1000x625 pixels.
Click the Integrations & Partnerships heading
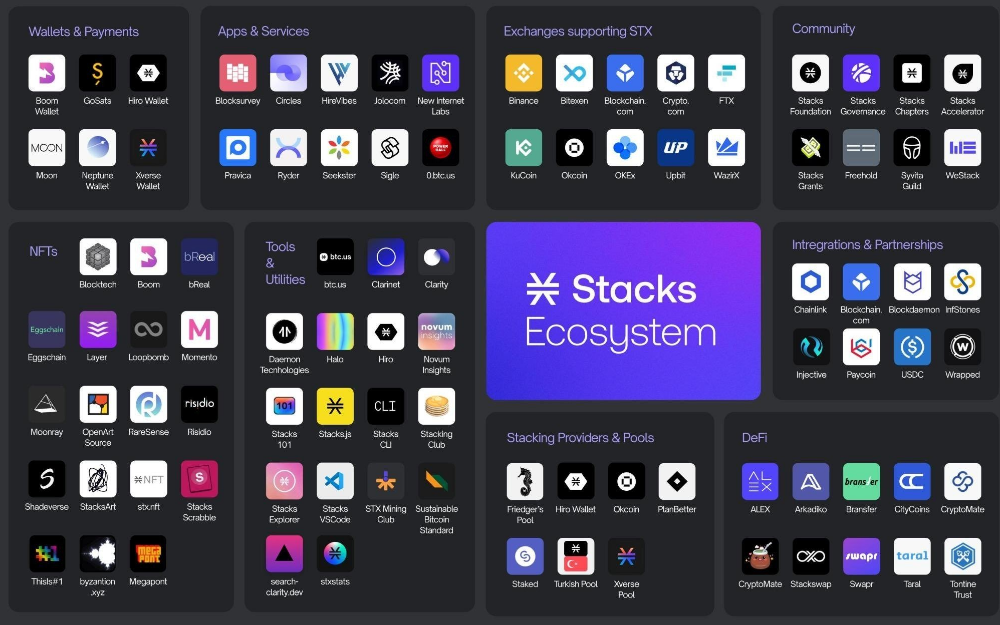pyautogui.click(x=867, y=244)
